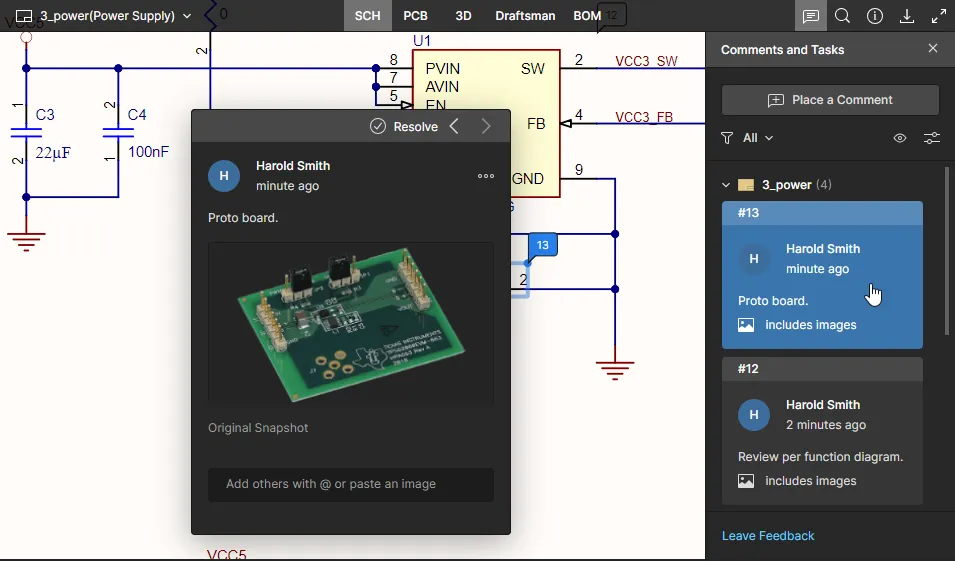Image resolution: width=955 pixels, height=561 pixels.
Task: Enter fullscreen with the expand arrows icon
Action: pos(939,16)
